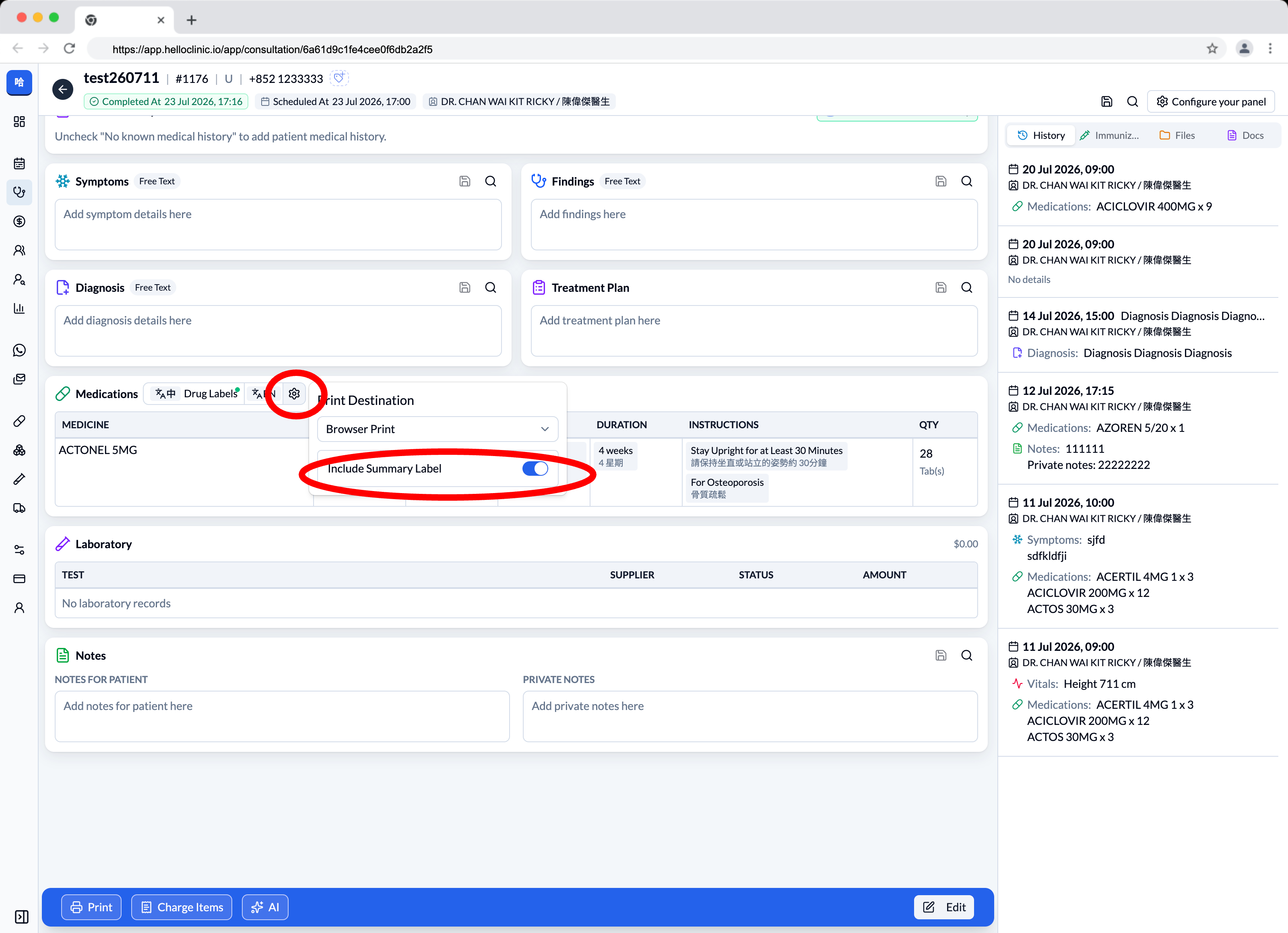Screen dimensions: 1288x933
Task: Click the Add private notes field
Action: pos(750,716)
